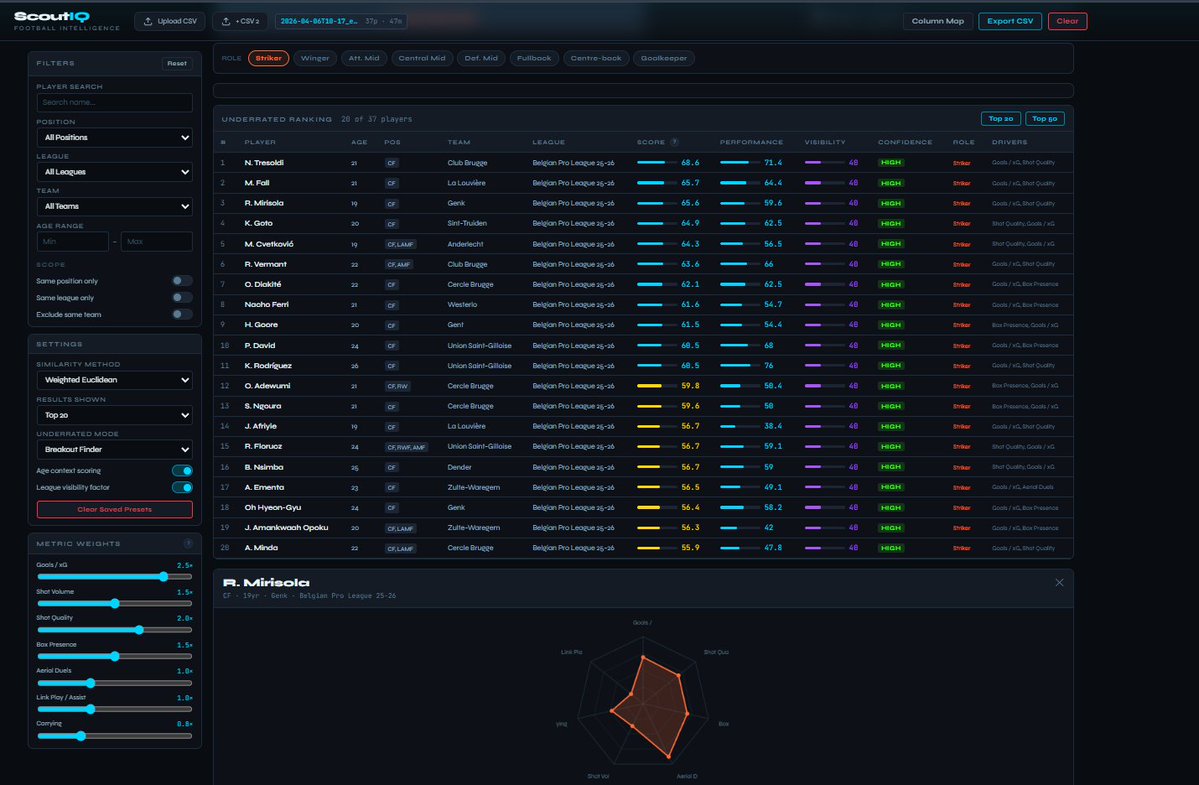
Task: Select player row K. Goto
Action: (643, 223)
